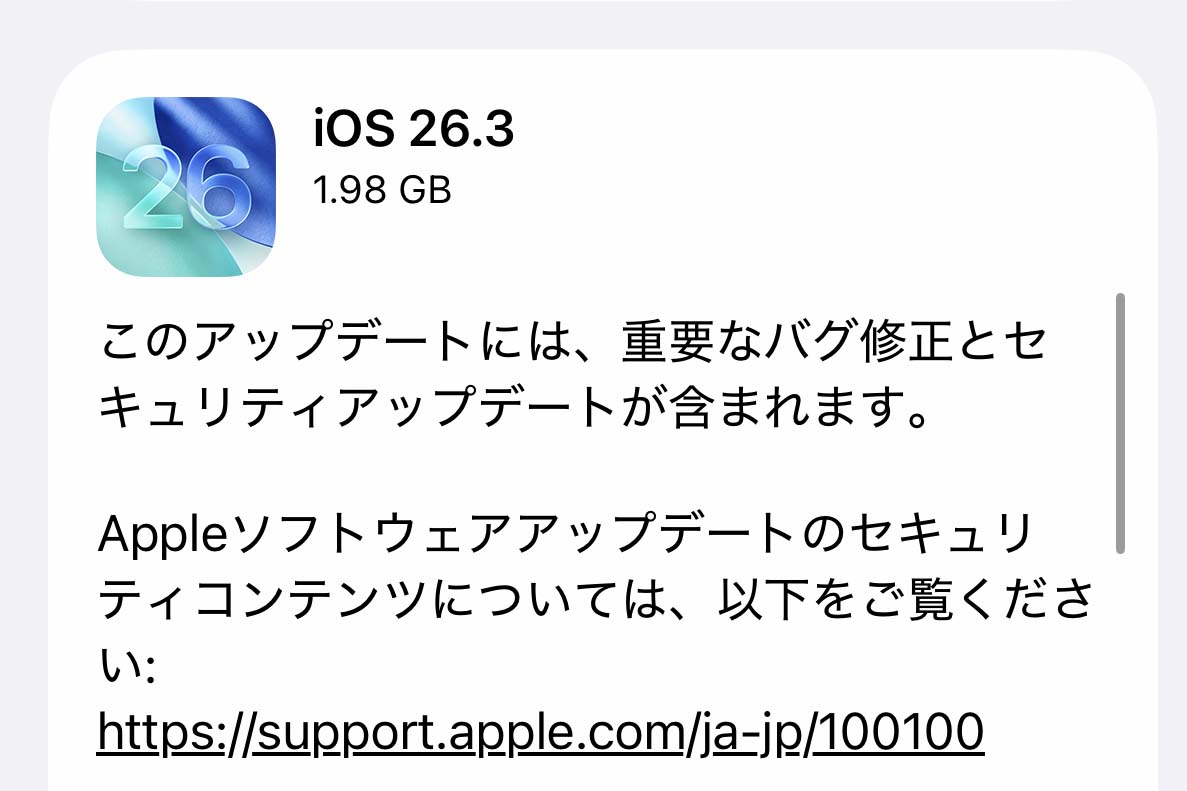1187x791 pixels.
Task: Click the ja-jp segment of the link
Action: click(x=747, y=733)
